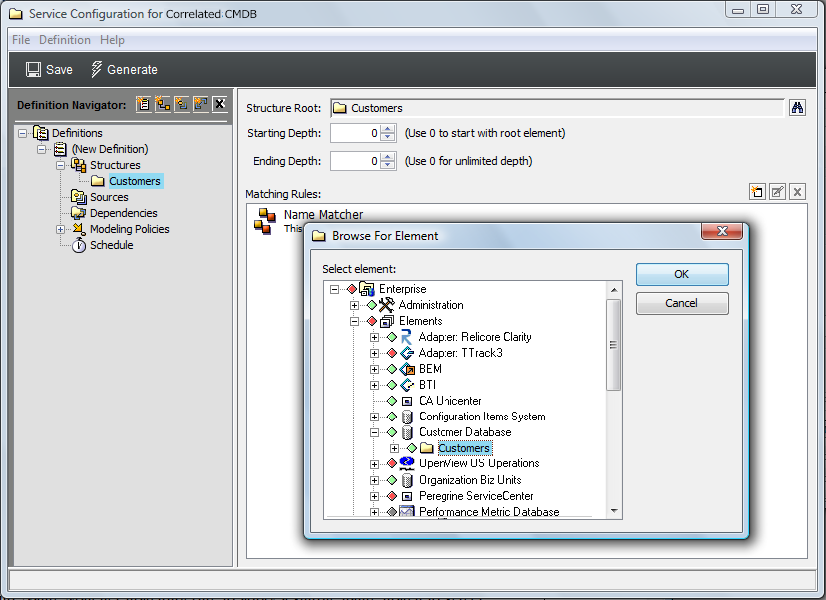Click the Save floppy disk icon

tap(33, 70)
